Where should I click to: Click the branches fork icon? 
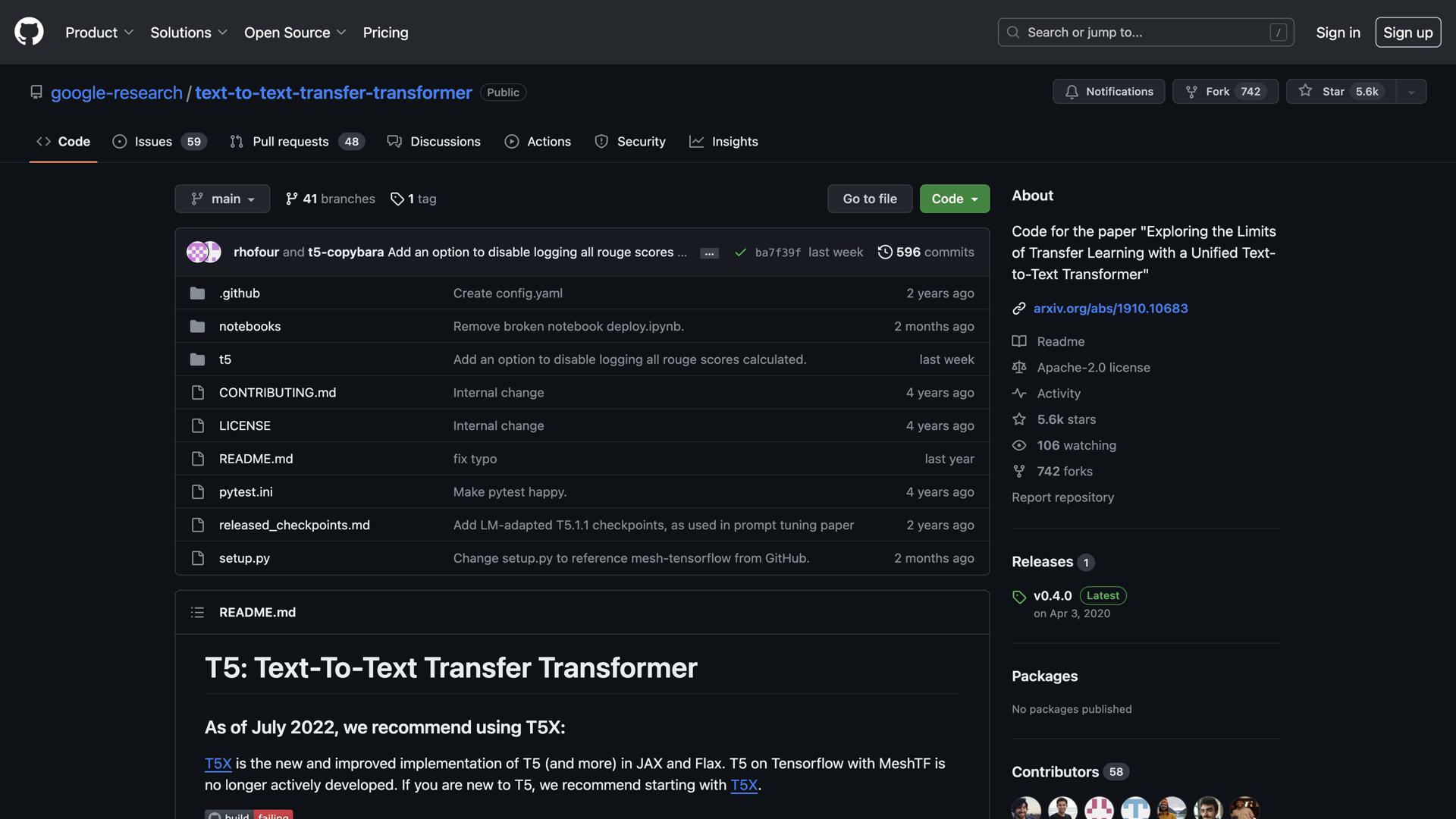[291, 199]
